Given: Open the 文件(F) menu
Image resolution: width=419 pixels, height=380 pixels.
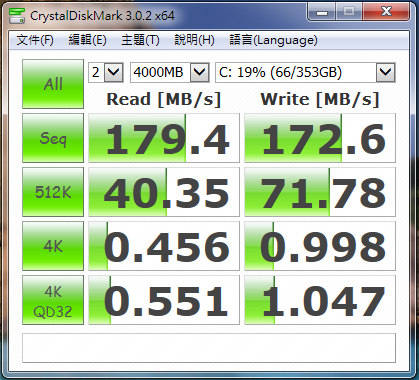Looking at the screenshot, I should [35, 40].
